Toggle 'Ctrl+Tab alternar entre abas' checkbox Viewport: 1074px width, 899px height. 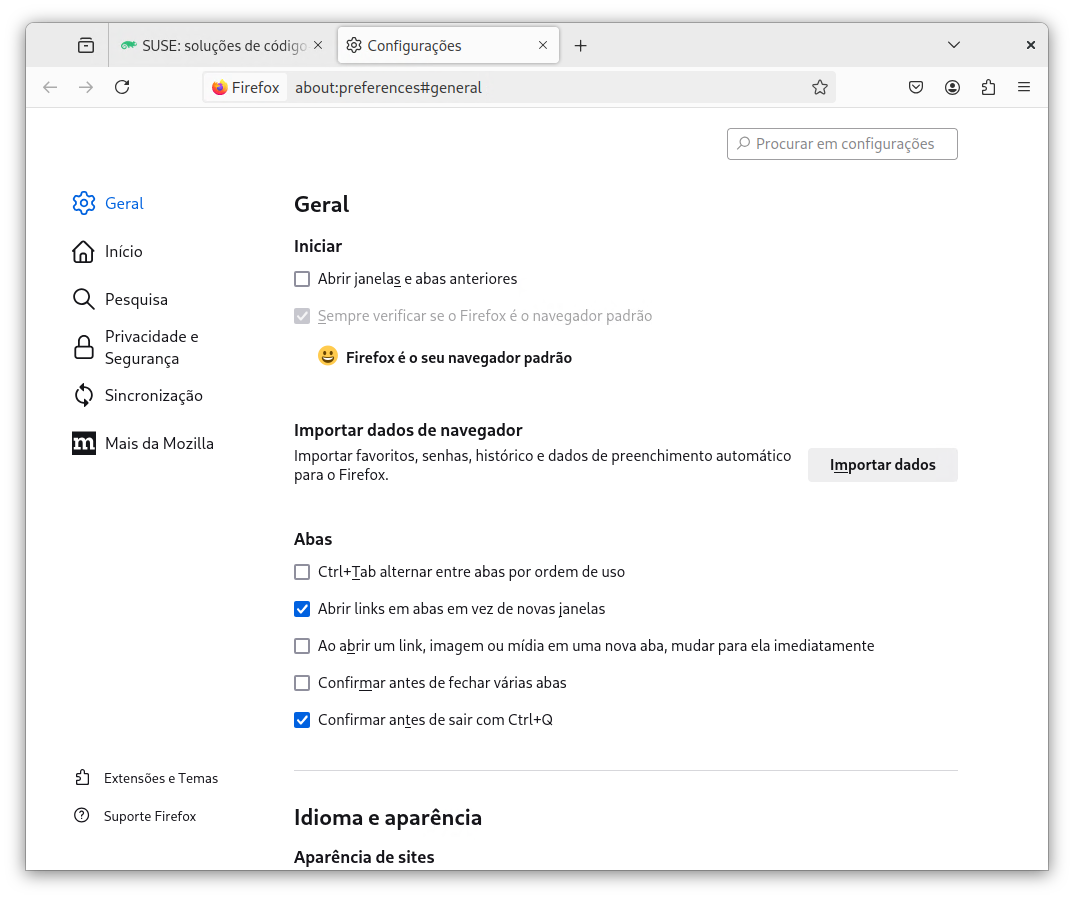[302, 572]
